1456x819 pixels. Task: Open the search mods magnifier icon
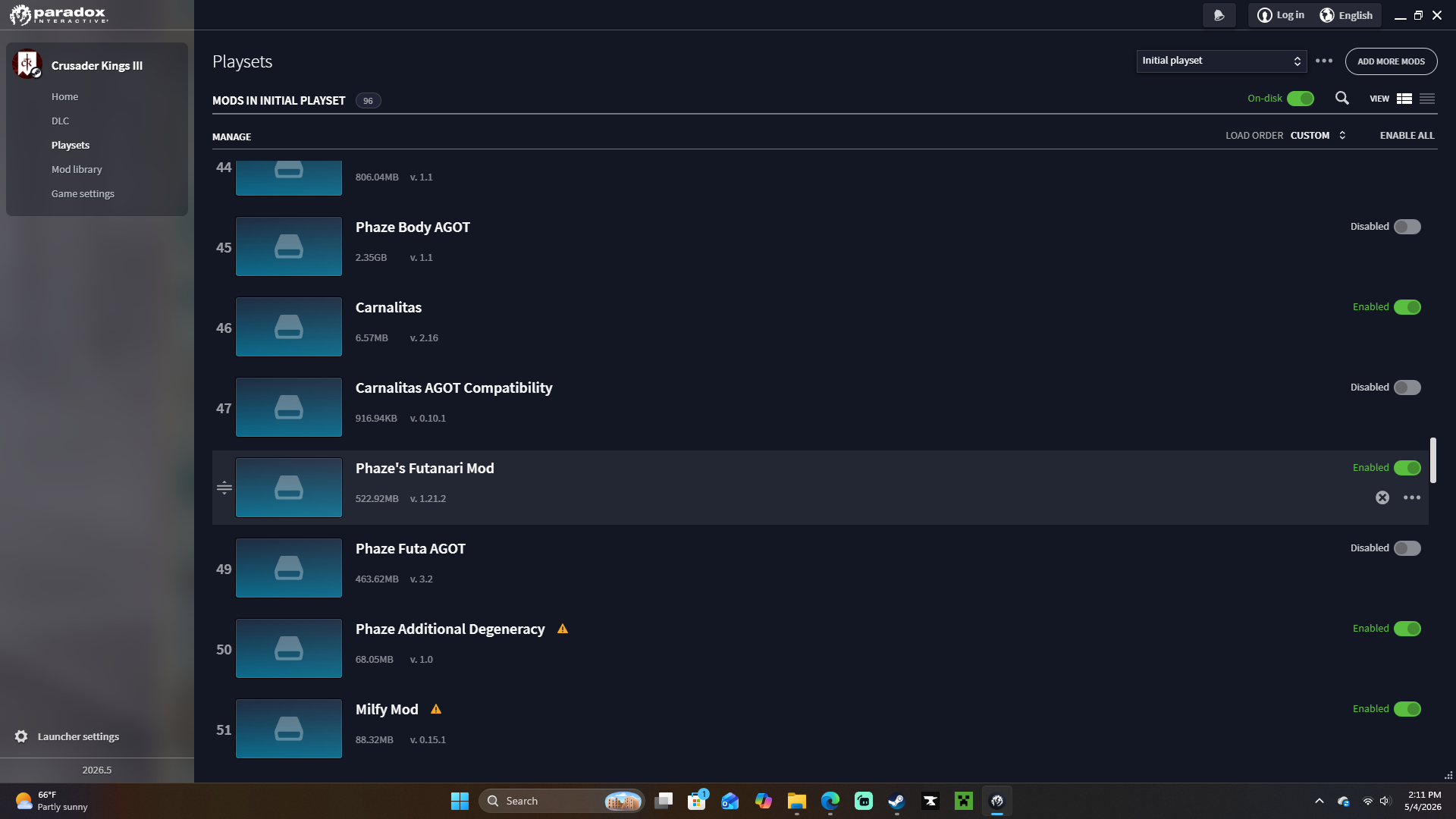pyautogui.click(x=1341, y=99)
